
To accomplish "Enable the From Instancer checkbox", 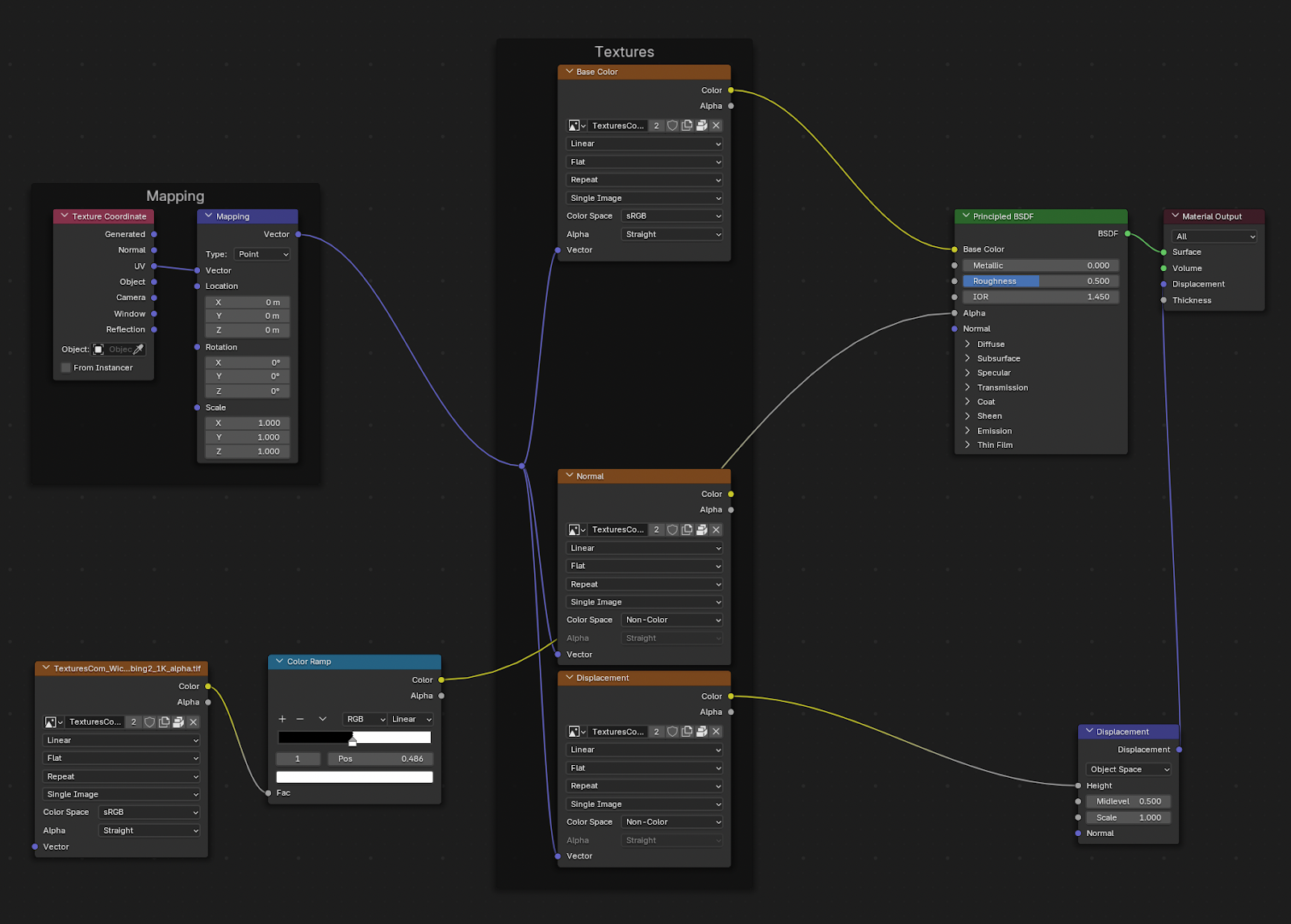I will click(65, 367).
